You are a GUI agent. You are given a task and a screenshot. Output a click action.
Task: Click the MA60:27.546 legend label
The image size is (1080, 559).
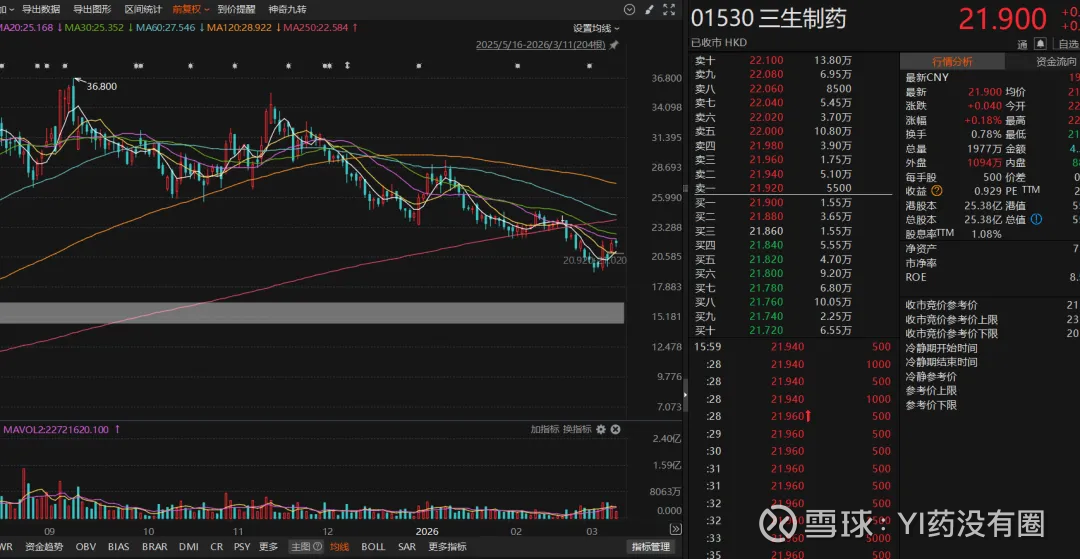pos(166,28)
